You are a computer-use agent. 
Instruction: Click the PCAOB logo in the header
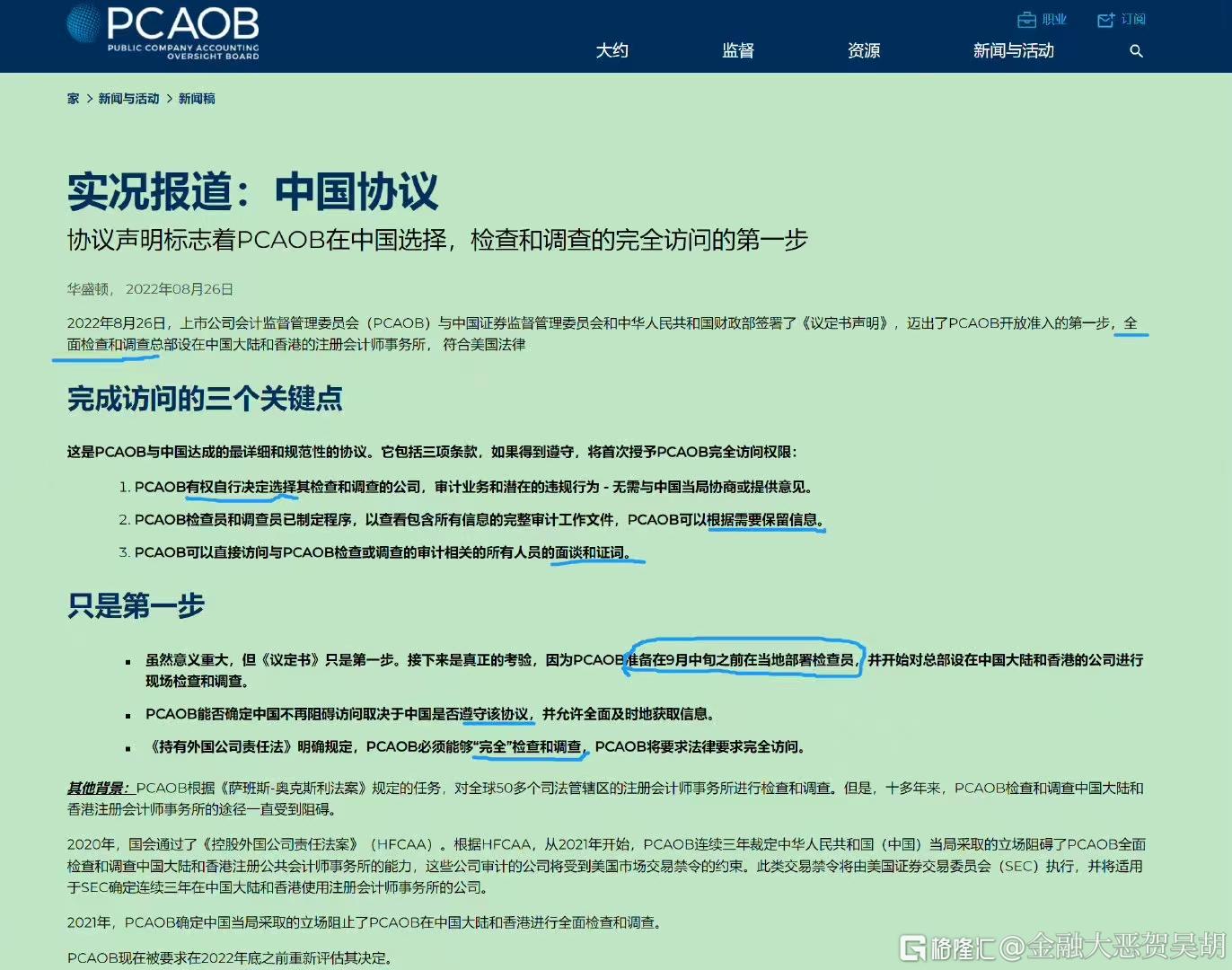click(x=163, y=31)
